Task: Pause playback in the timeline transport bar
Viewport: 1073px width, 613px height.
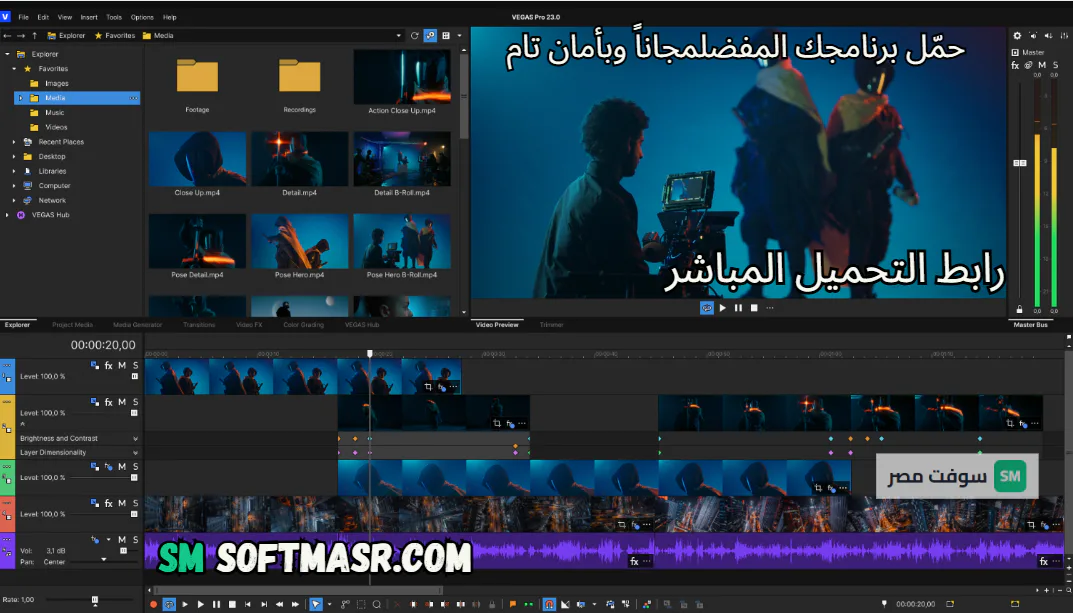Action: [x=216, y=605]
